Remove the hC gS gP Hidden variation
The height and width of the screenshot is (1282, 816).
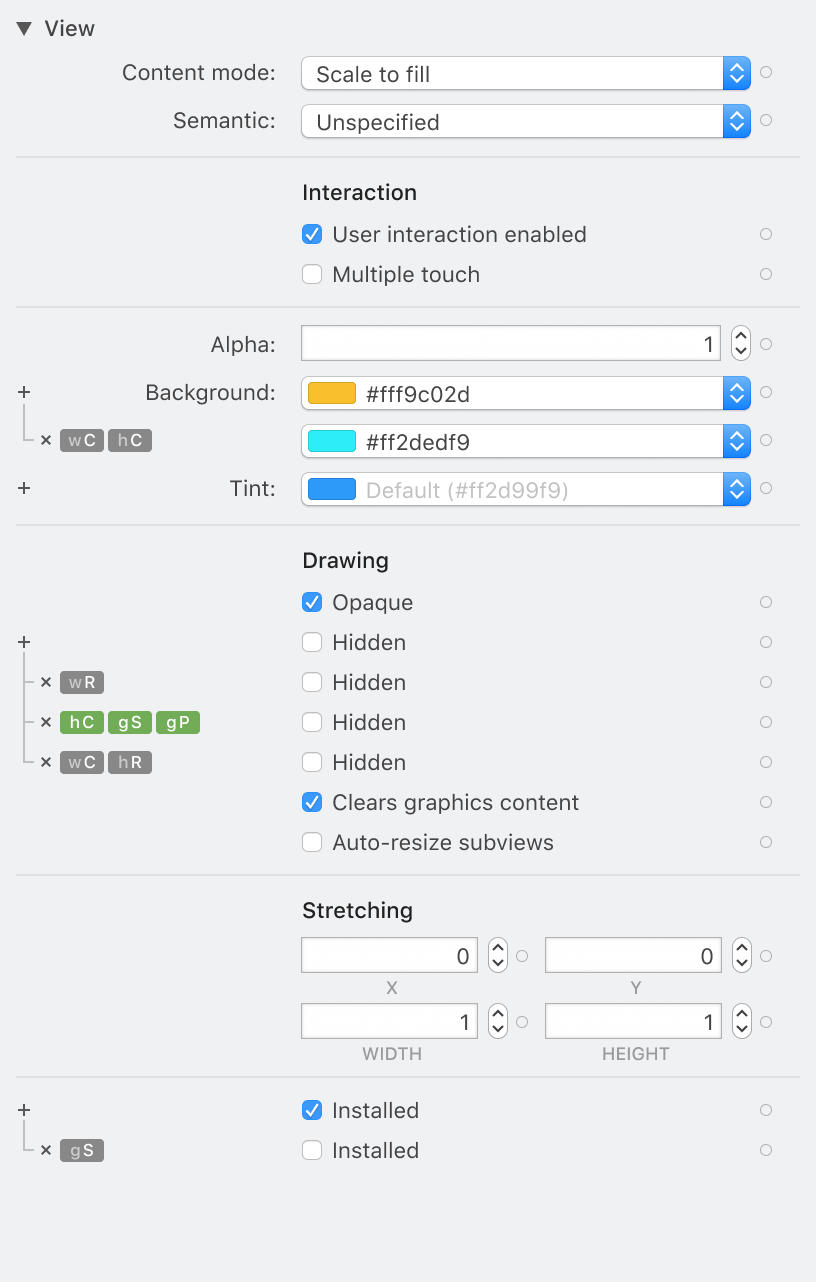45,722
